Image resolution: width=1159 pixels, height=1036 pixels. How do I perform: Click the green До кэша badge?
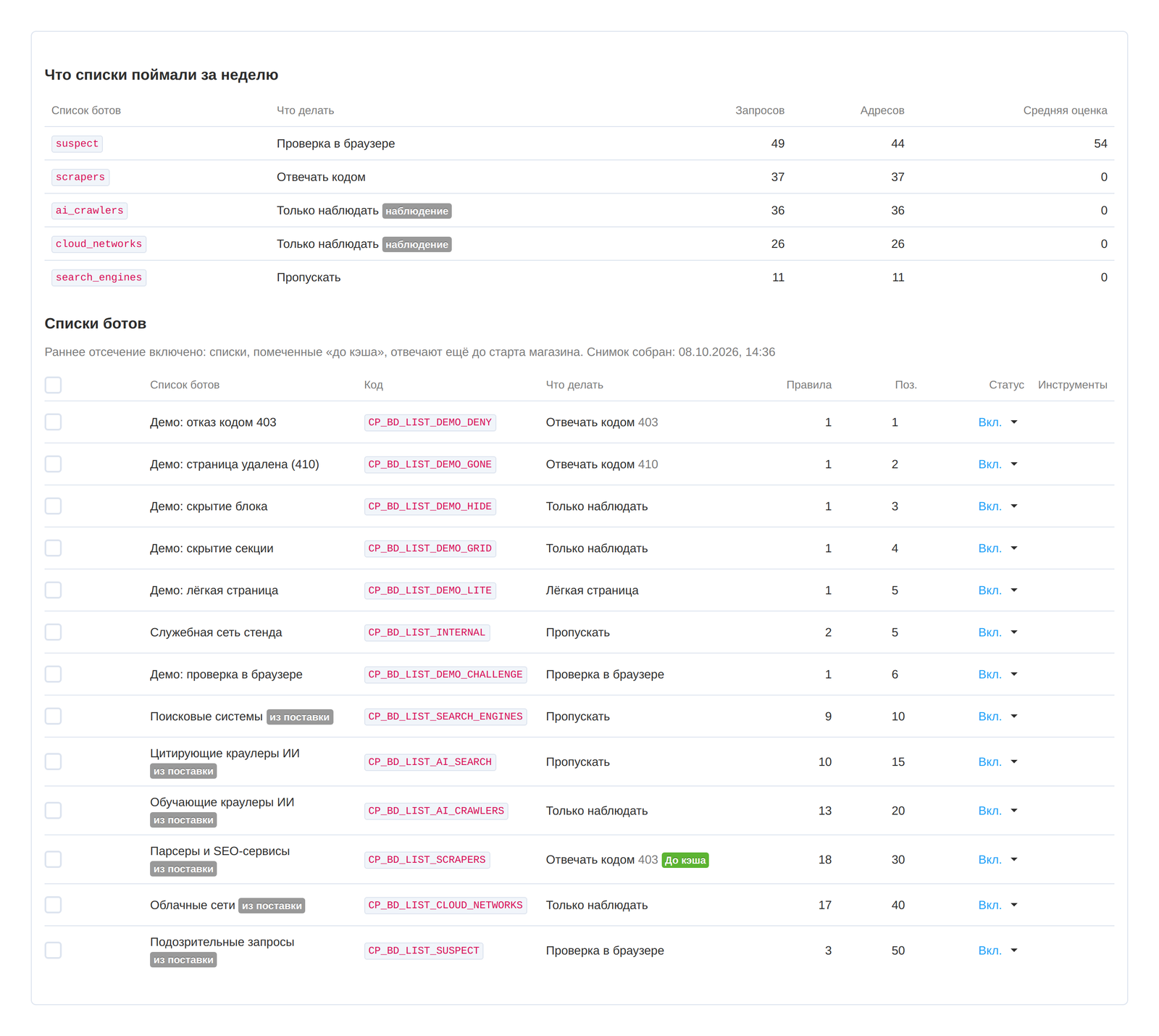(x=685, y=860)
